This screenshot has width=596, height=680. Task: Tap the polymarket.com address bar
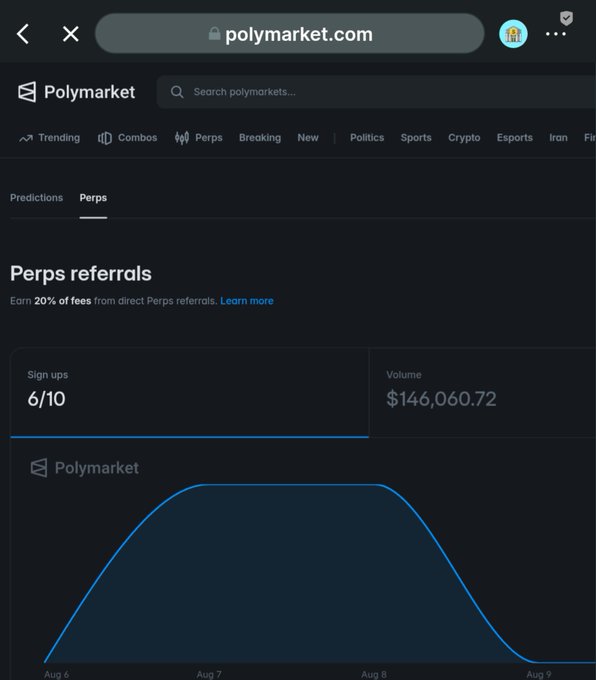pos(289,33)
